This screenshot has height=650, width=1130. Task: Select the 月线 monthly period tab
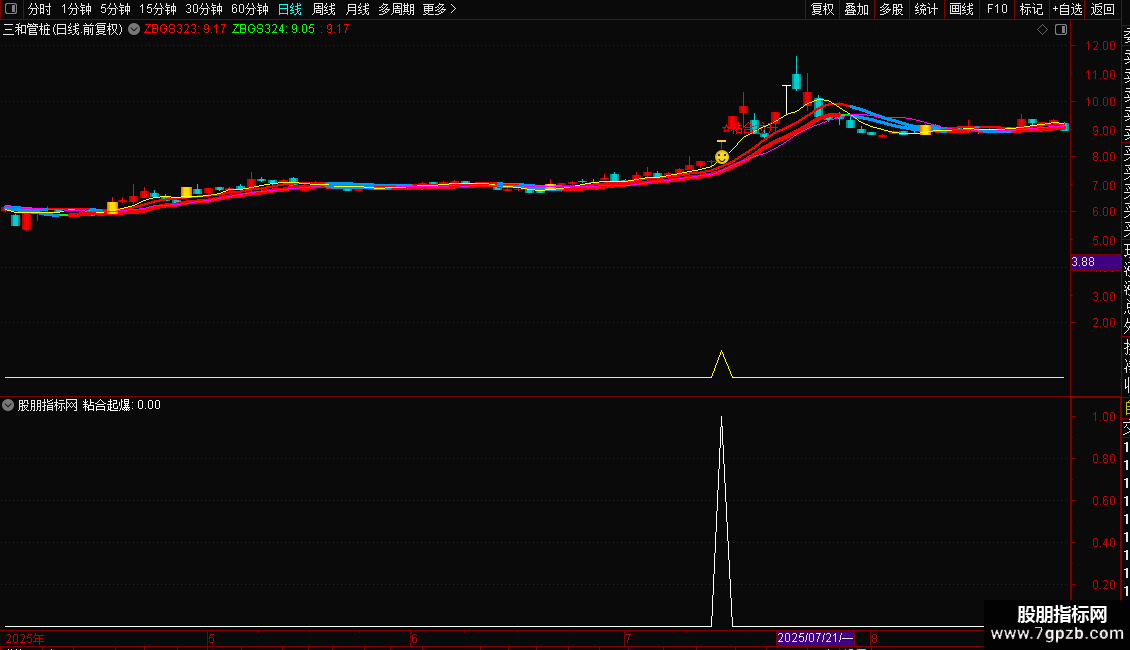pos(357,9)
